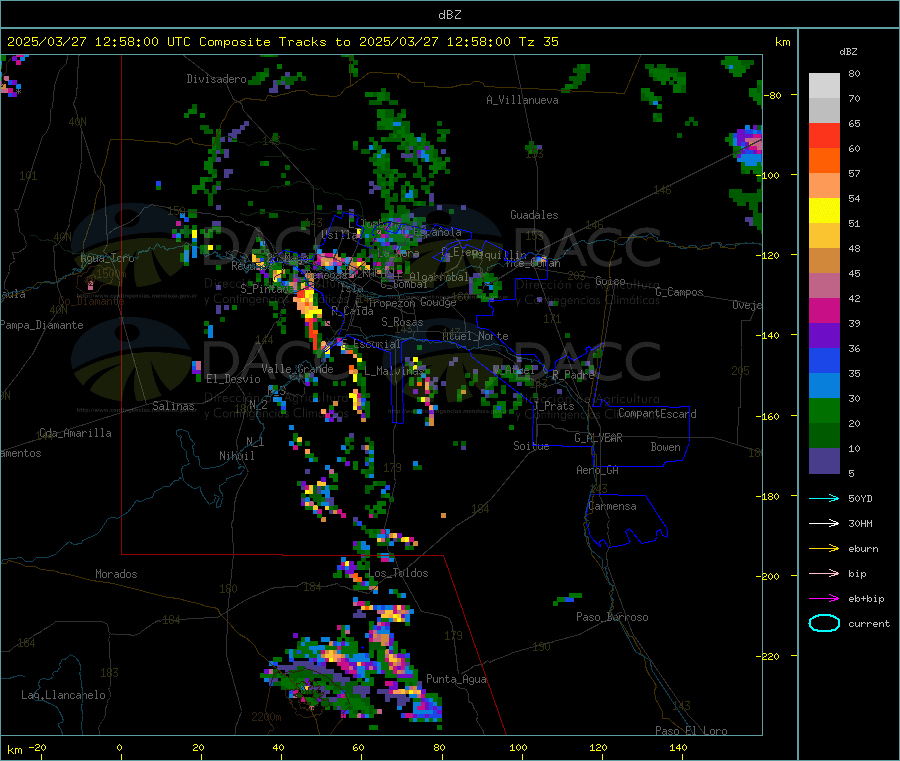Click the Guadales map label

pyautogui.click(x=534, y=215)
